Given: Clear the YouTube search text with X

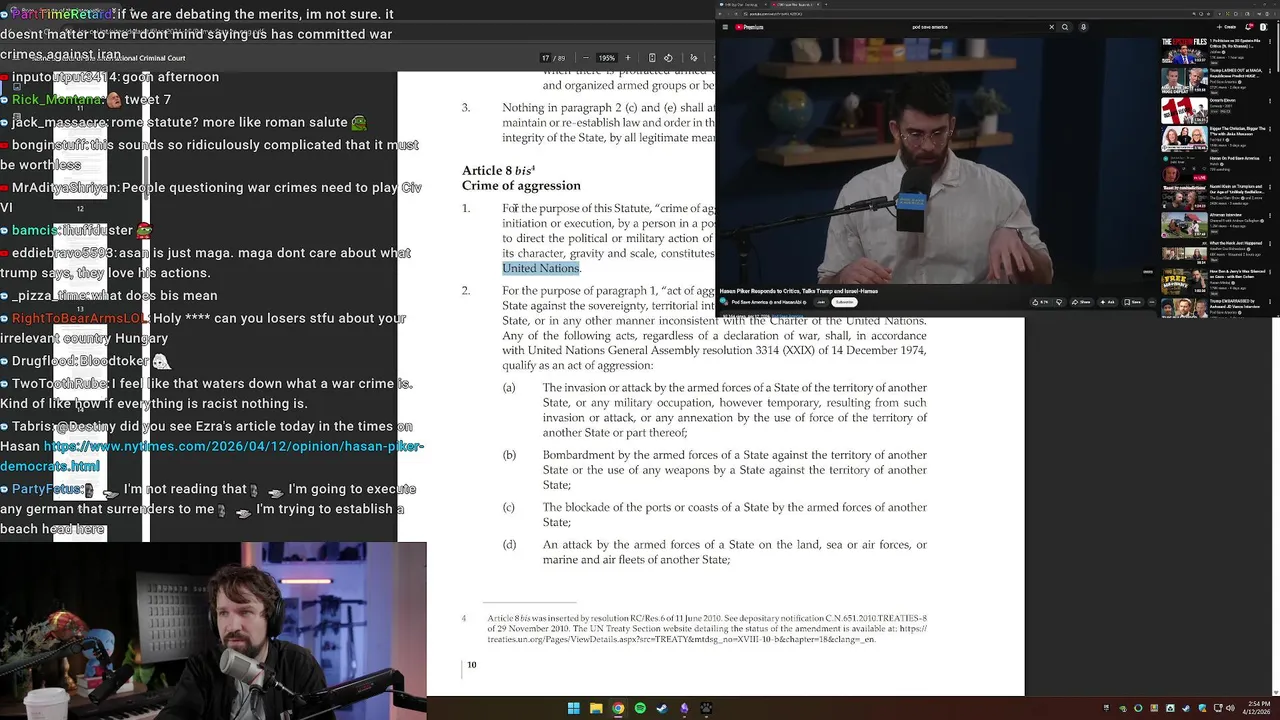Looking at the screenshot, I should click(1052, 27).
